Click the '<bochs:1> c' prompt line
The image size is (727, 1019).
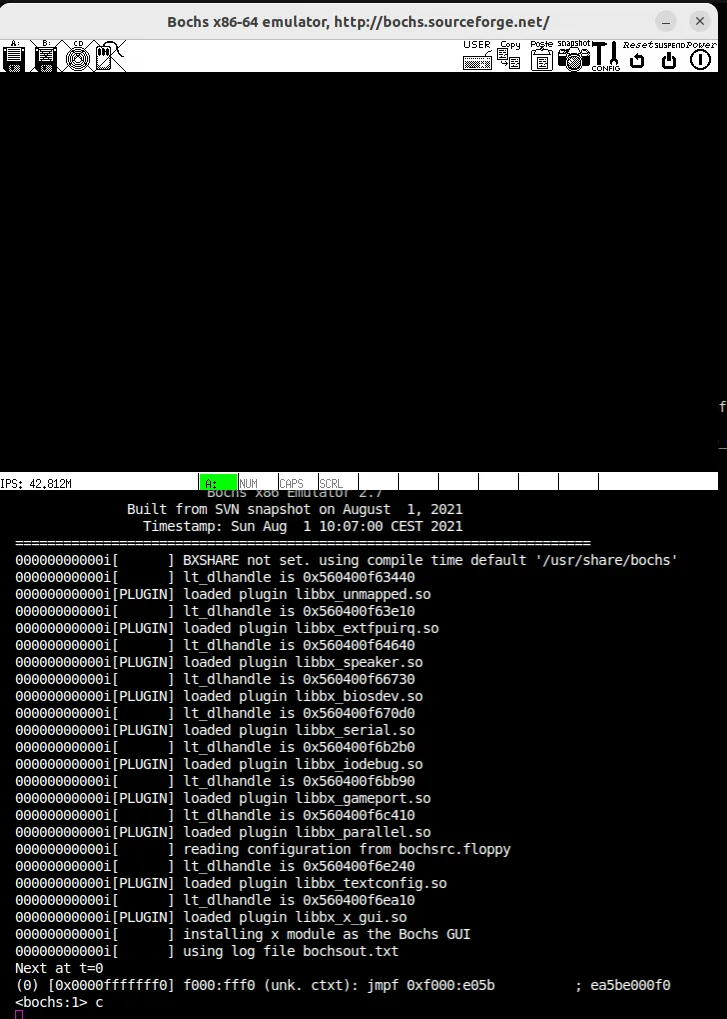click(59, 1002)
